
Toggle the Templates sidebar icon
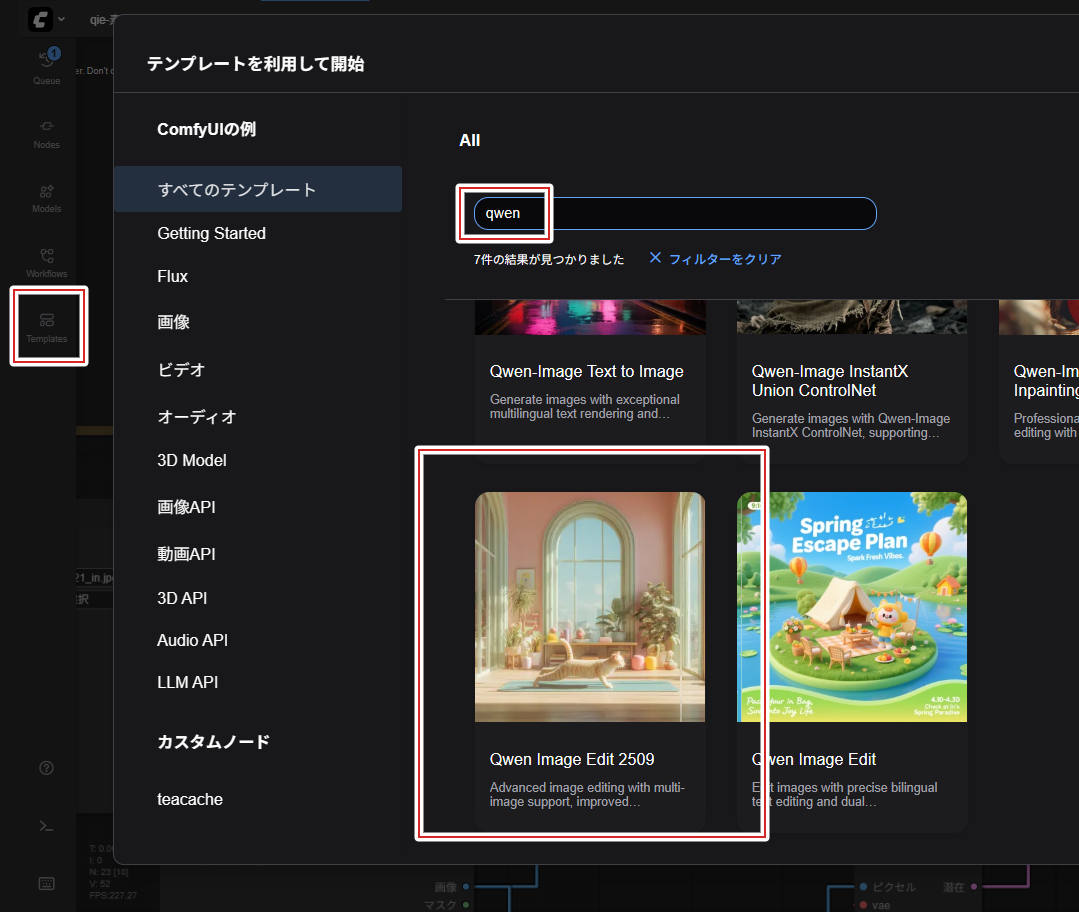point(47,326)
